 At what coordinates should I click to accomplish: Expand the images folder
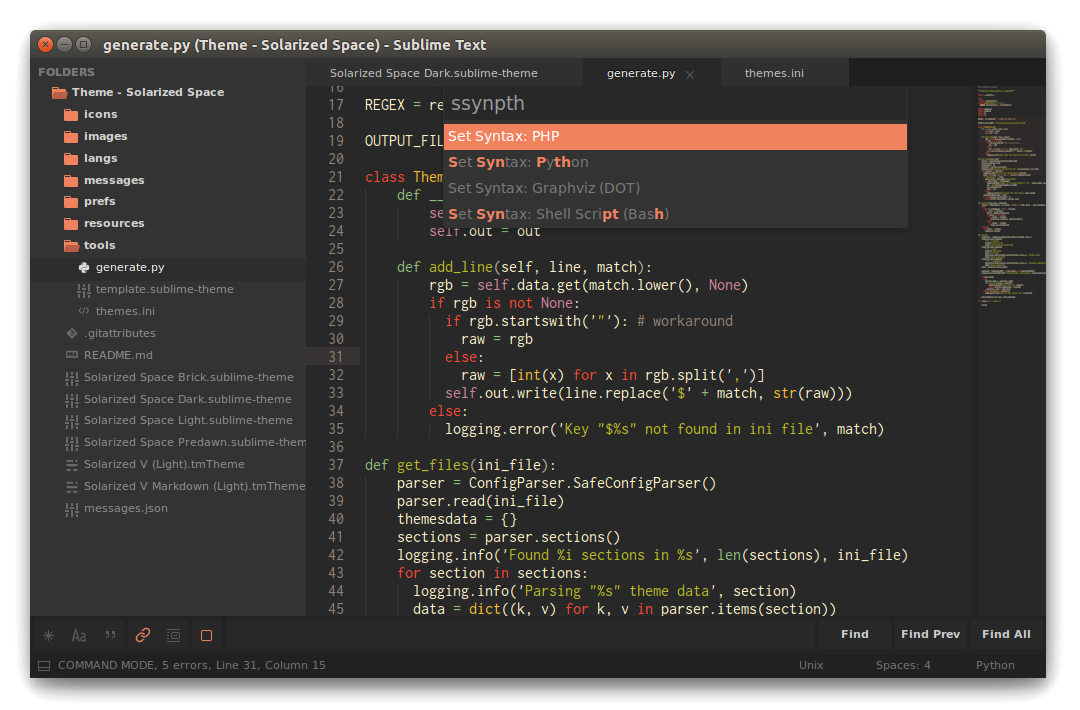pos(105,136)
